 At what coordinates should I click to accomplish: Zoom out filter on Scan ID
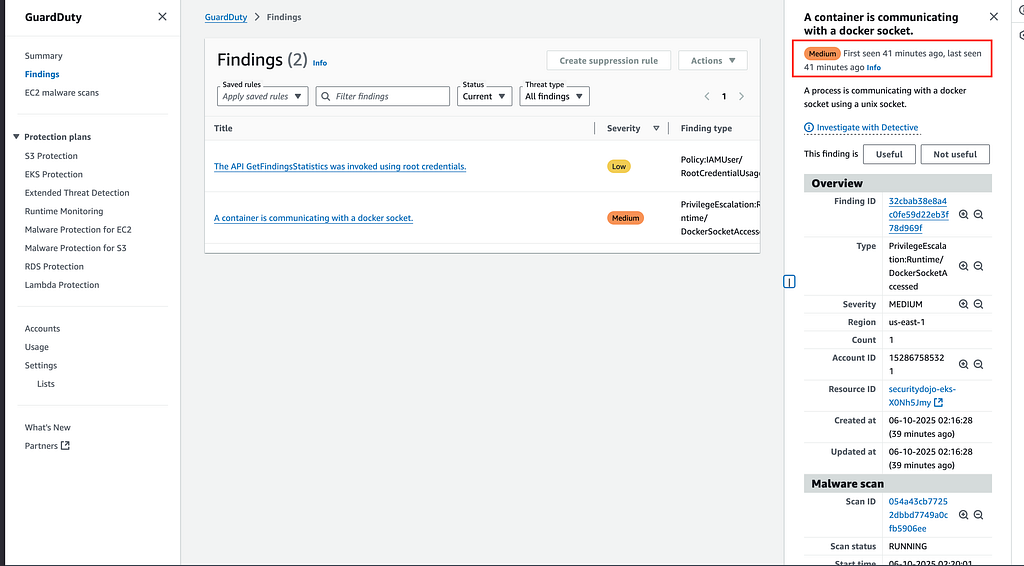978,515
